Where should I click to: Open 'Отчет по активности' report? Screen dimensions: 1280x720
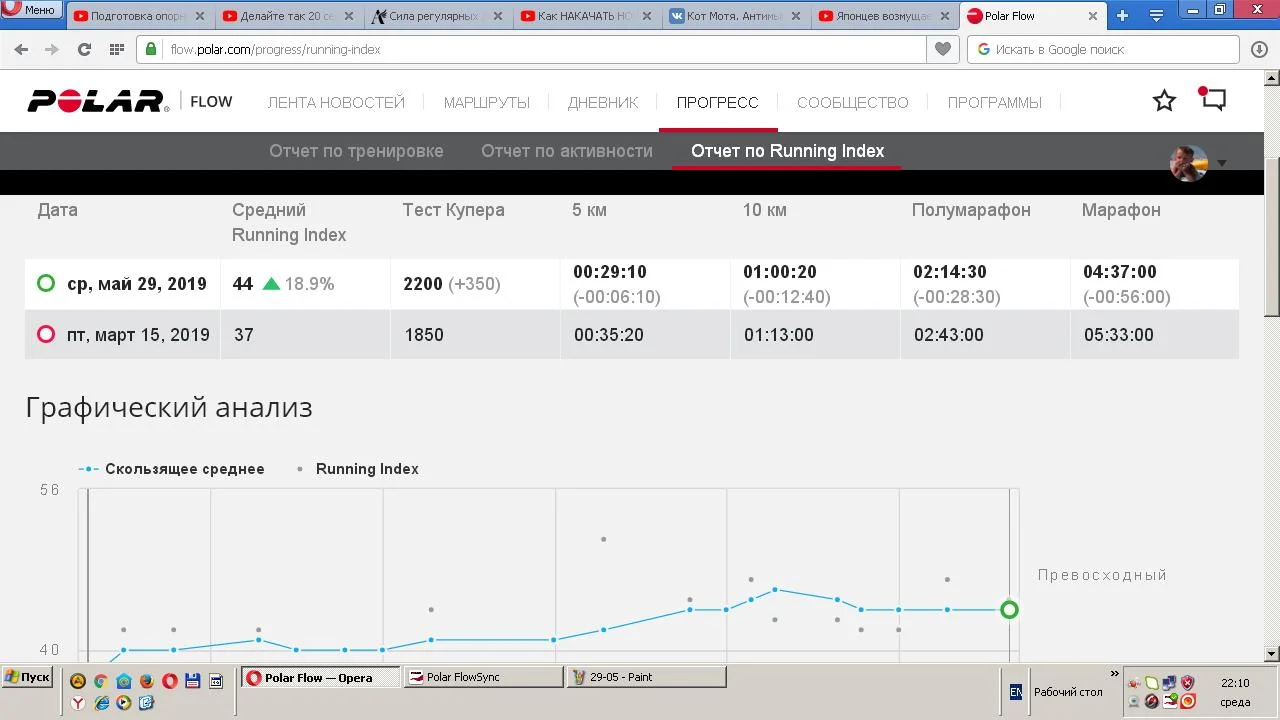coord(567,151)
